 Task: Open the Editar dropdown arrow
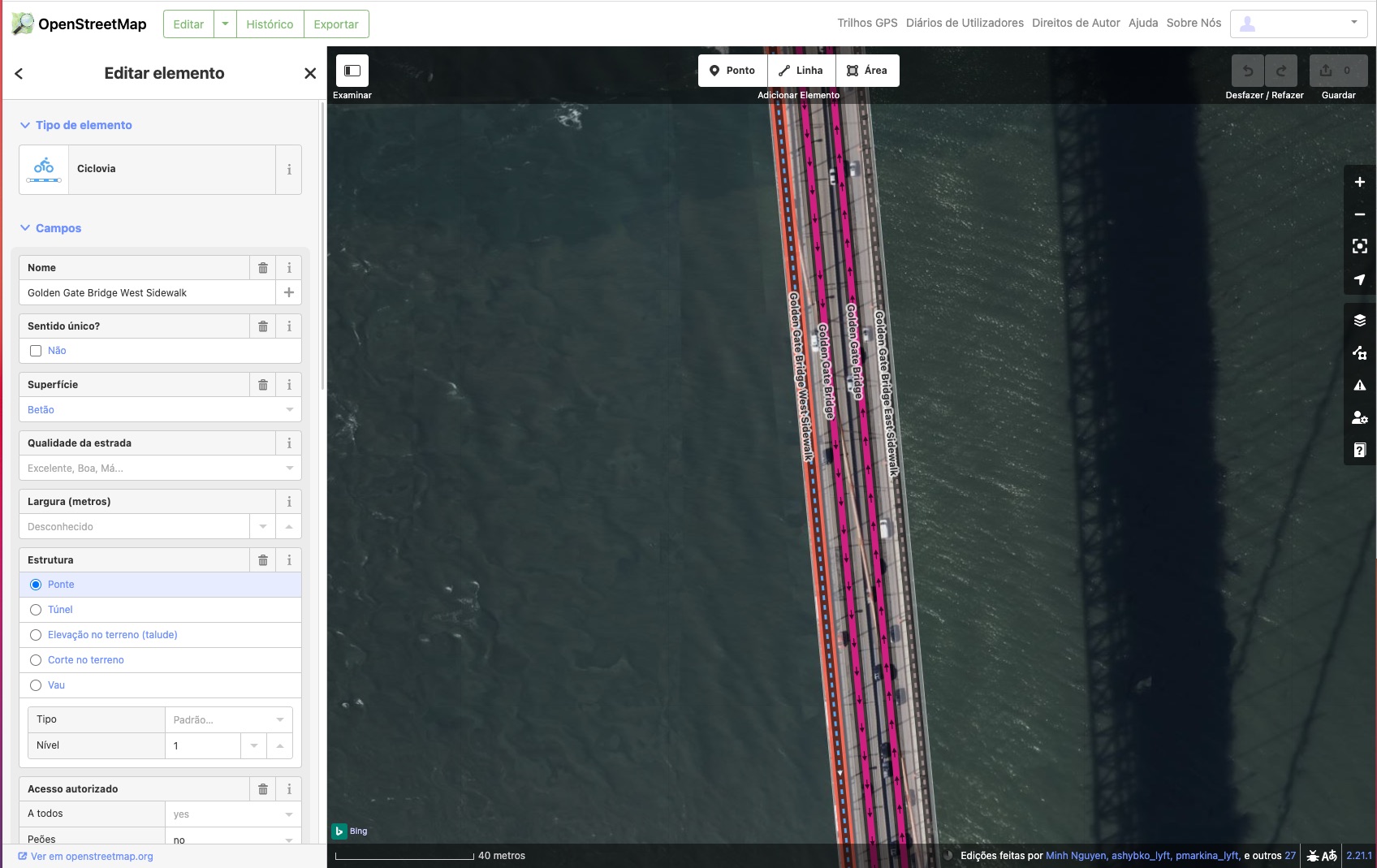(226, 24)
